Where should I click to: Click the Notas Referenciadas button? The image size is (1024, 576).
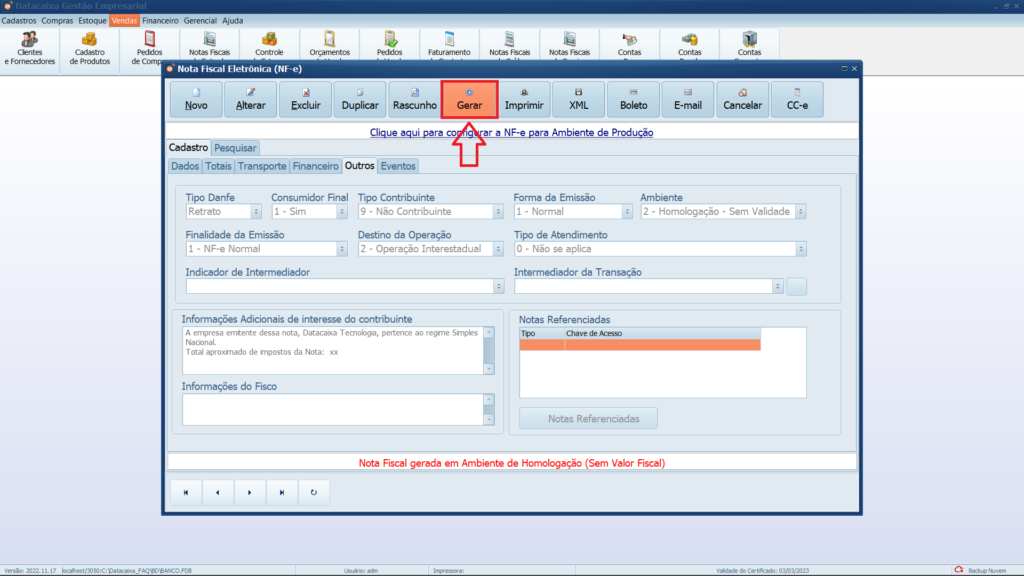point(588,418)
